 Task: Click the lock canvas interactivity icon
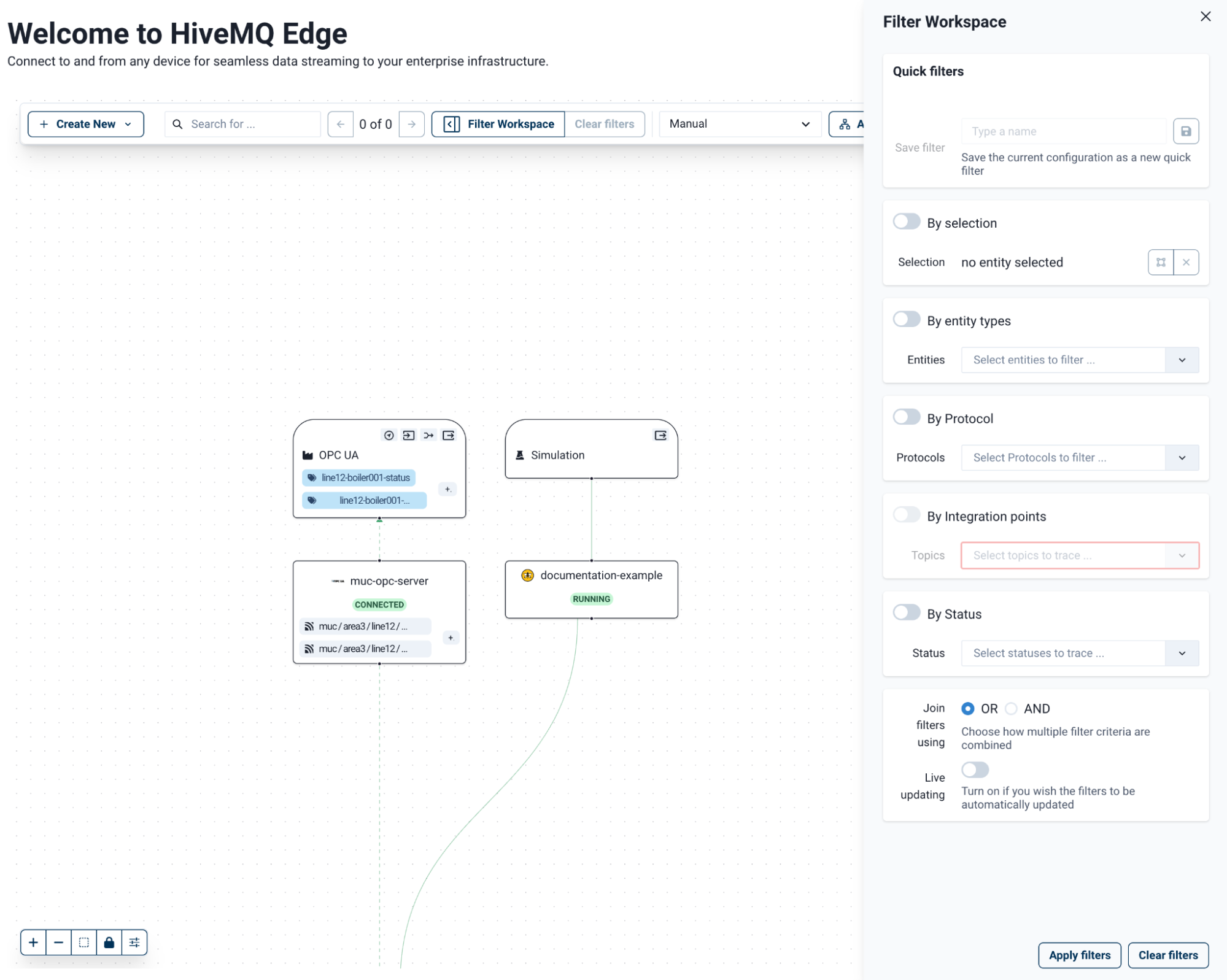click(x=109, y=942)
